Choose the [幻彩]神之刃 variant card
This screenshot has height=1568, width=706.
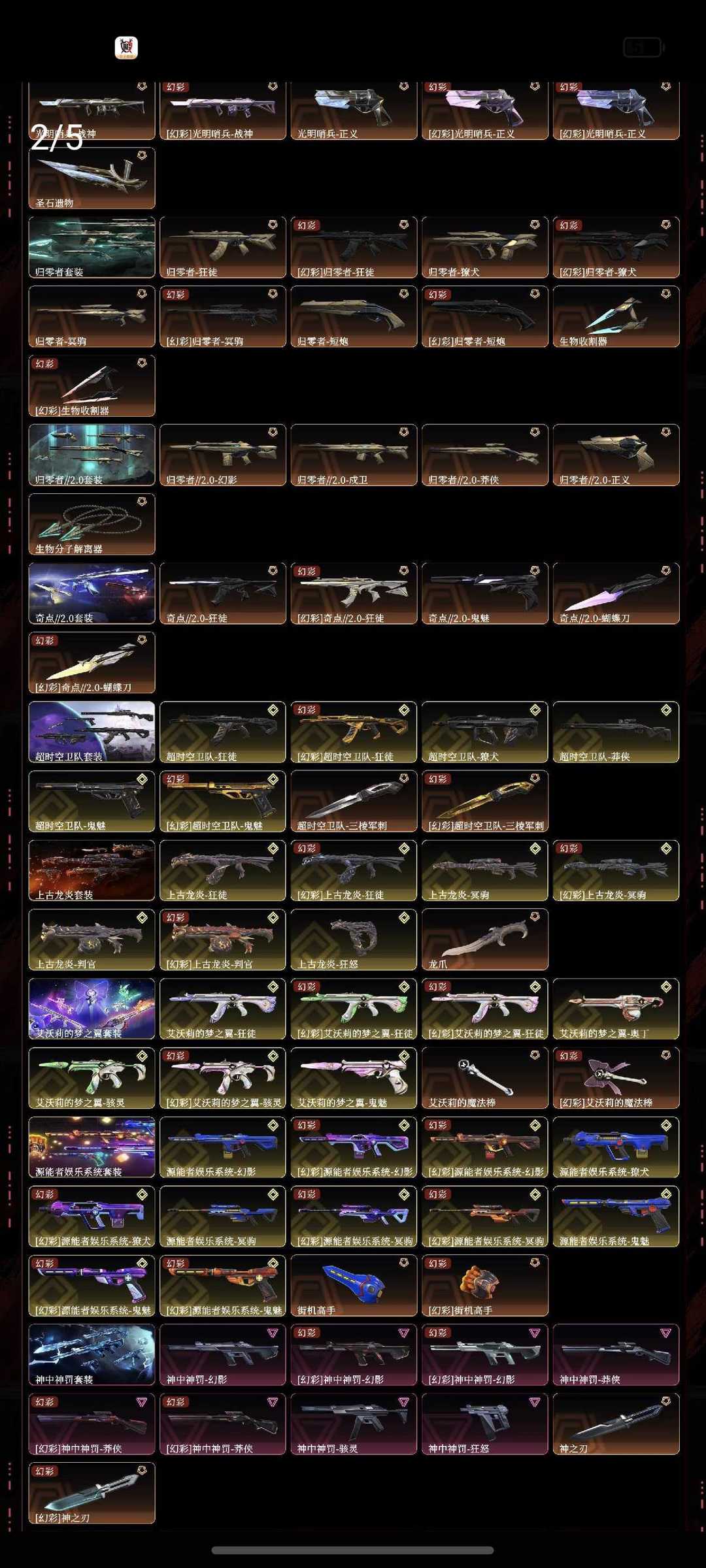coord(92,1494)
